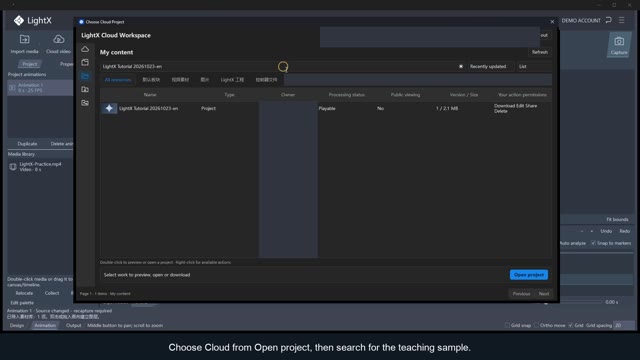Uncheck the Grid checkbox
The image size is (640, 360).
pos(571,325)
